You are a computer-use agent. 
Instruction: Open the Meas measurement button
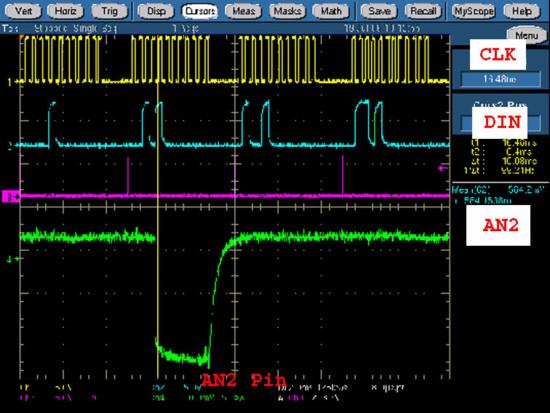pos(243,11)
